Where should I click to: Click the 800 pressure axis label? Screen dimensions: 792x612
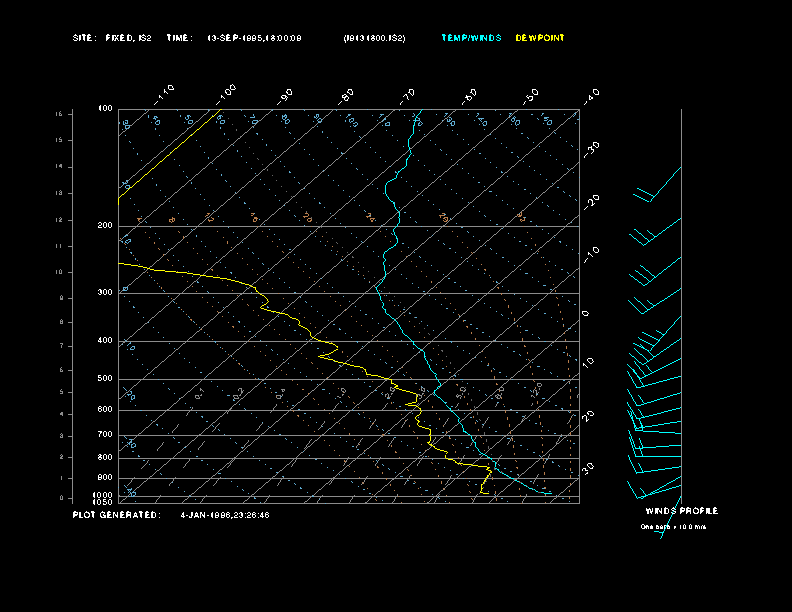105,457
